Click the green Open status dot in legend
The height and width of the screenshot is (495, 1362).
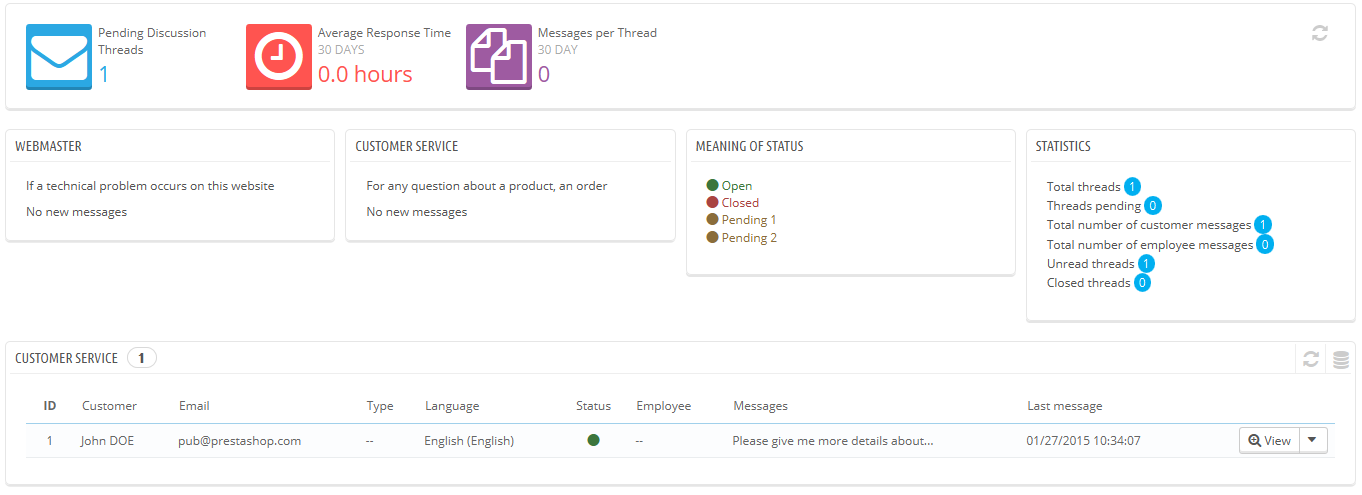tap(712, 185)
